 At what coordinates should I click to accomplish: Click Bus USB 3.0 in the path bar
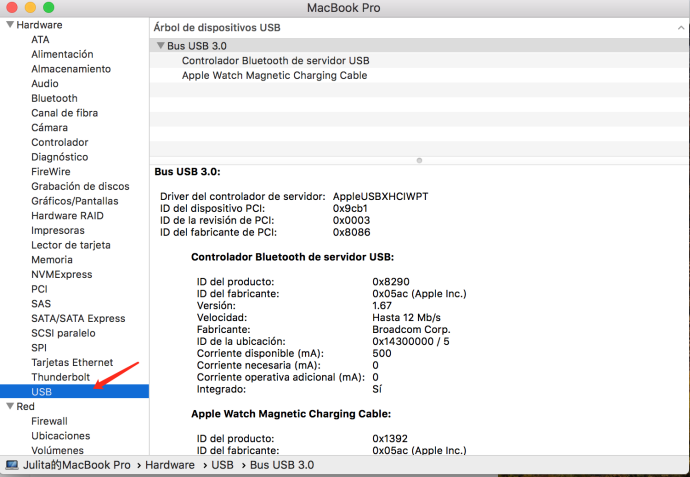(282, 465)
